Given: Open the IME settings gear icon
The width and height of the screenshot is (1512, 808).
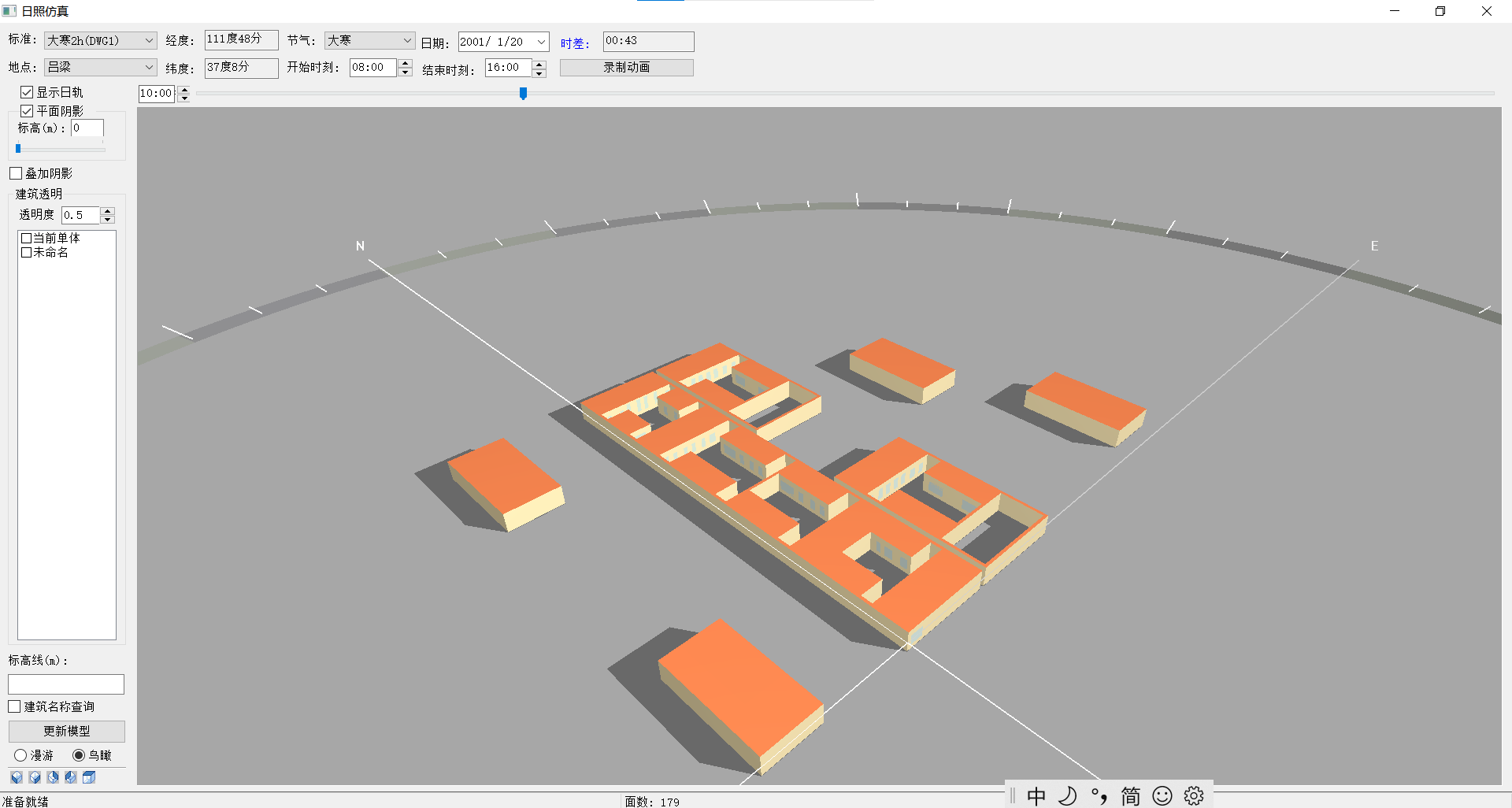Looking at the screenshot, I should 1194,796.
